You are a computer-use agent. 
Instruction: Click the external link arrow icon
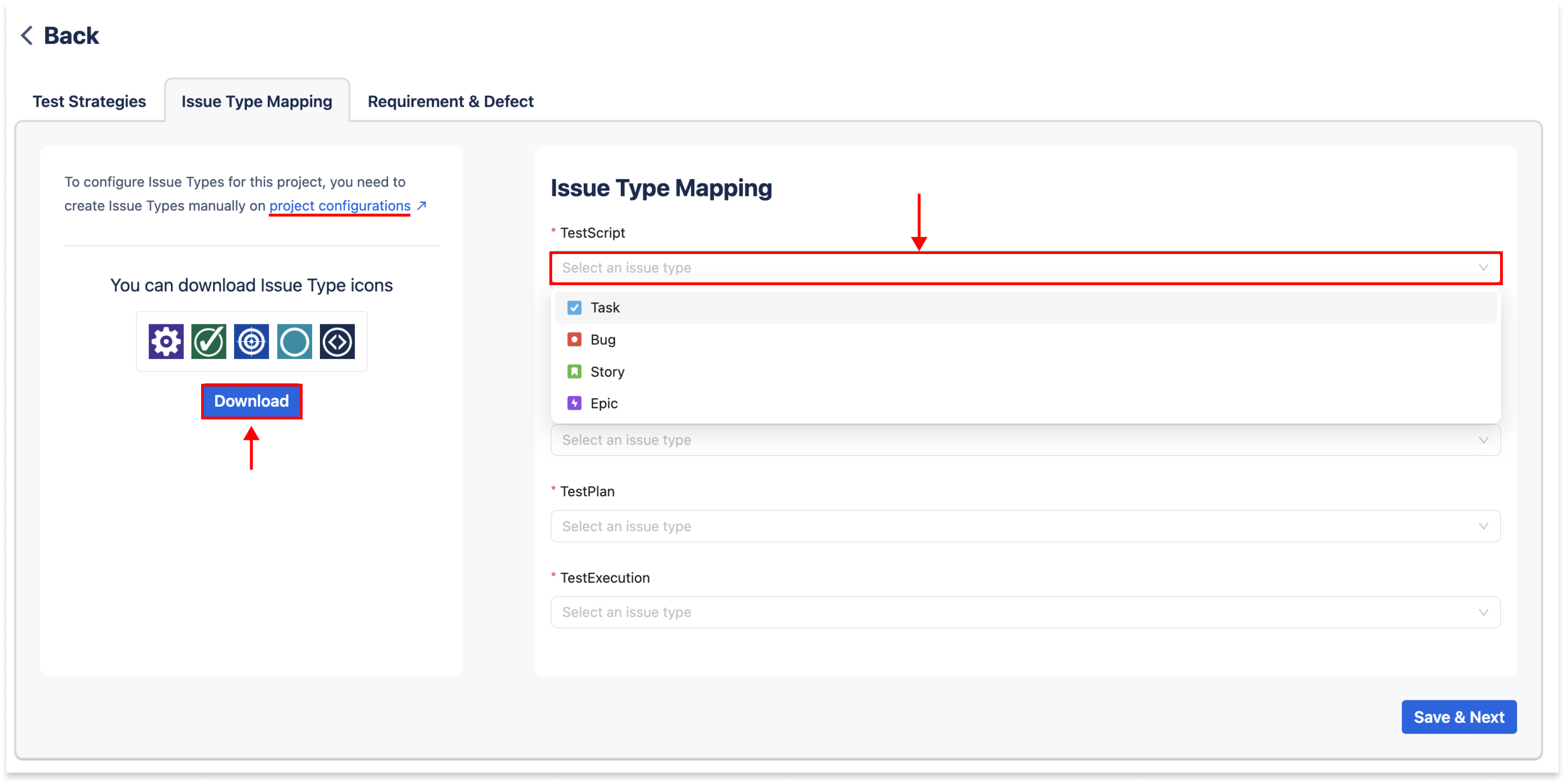(421, 206)
